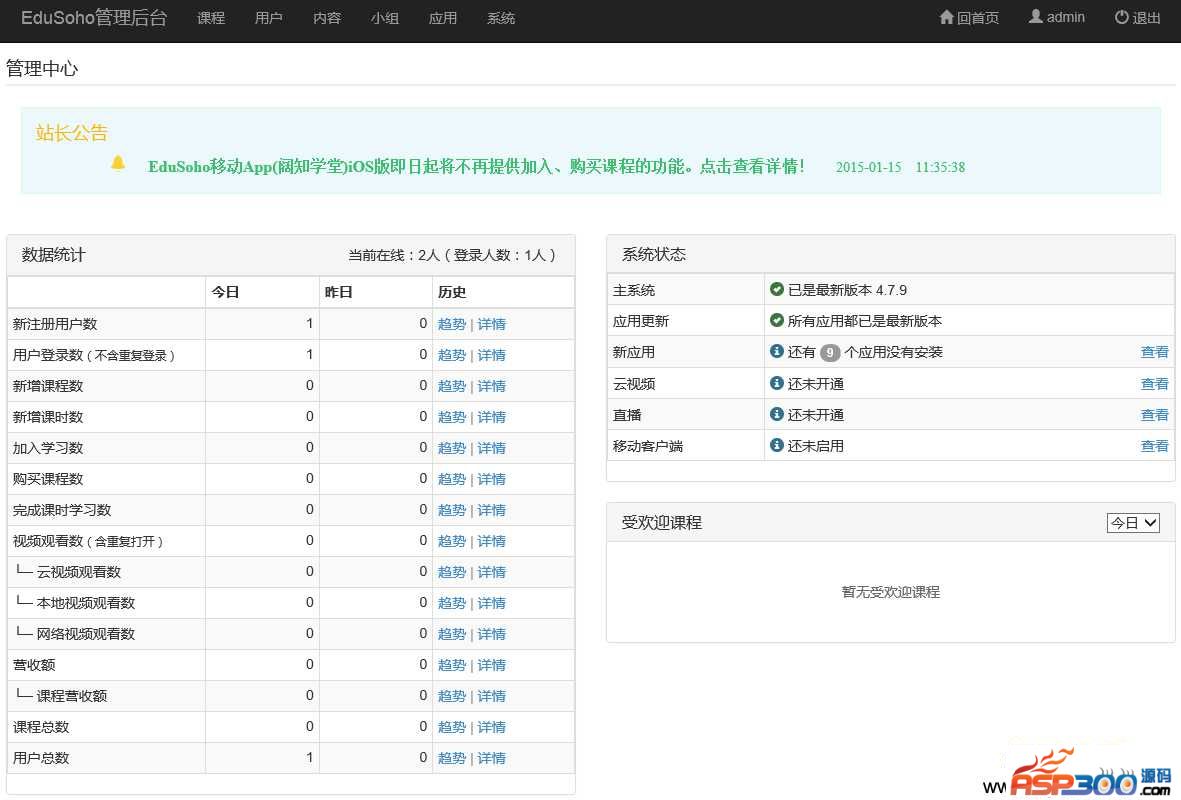Click 查看 link for 直播 row
1181x800 pixels.
point(1154,414)
